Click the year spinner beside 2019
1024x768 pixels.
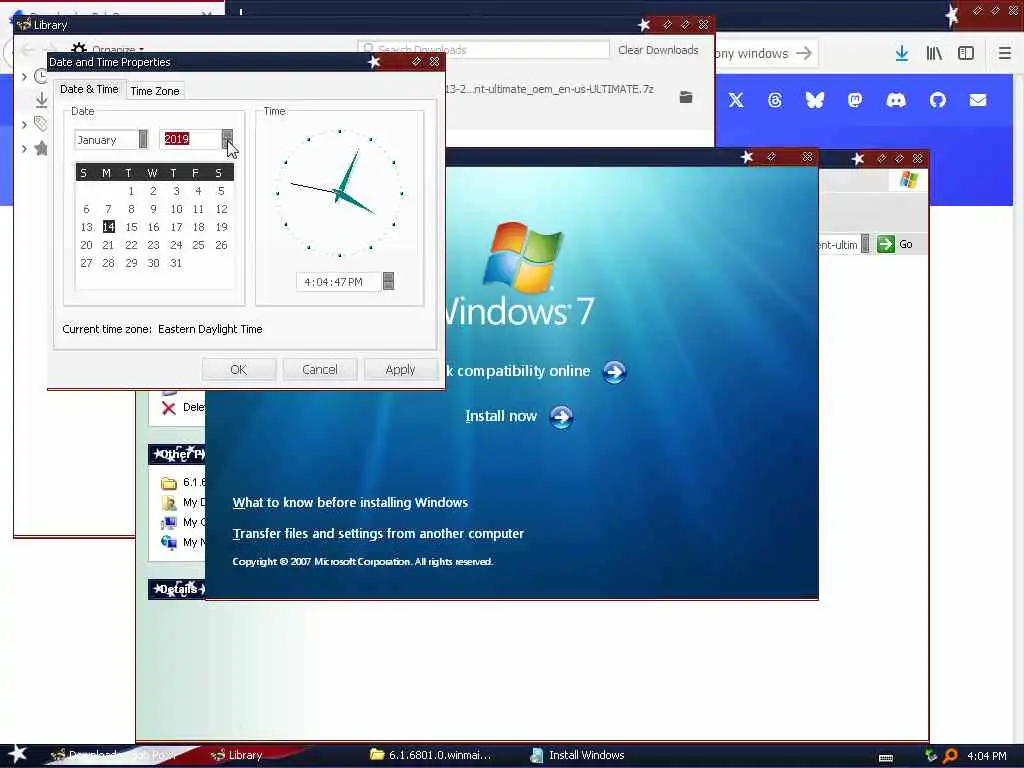point(226,139)
